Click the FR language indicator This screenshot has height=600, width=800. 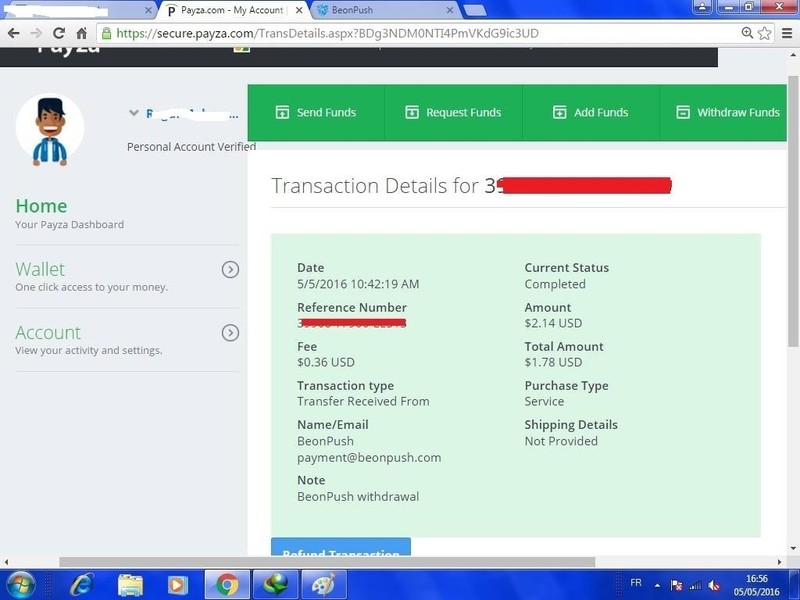pos(636,583)
